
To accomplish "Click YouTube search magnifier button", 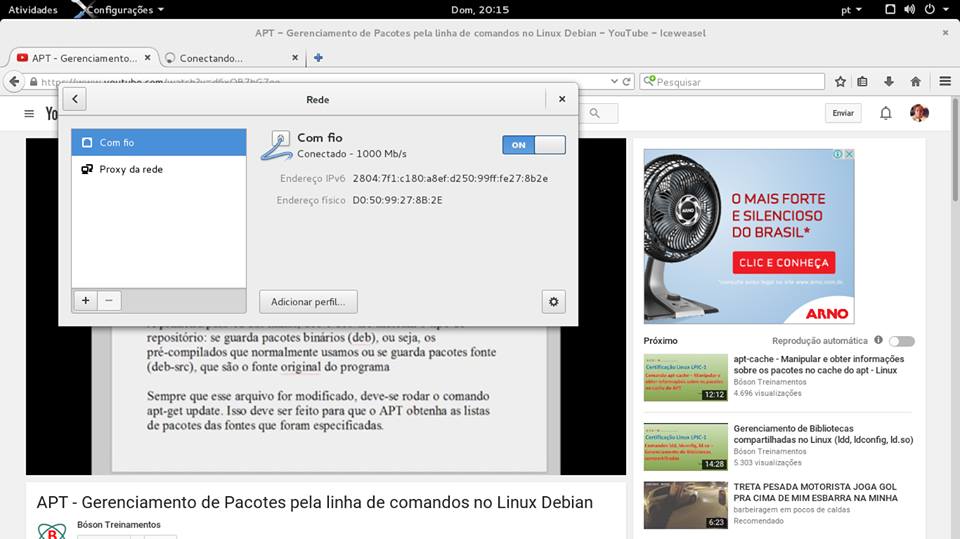I will [594, 113].
